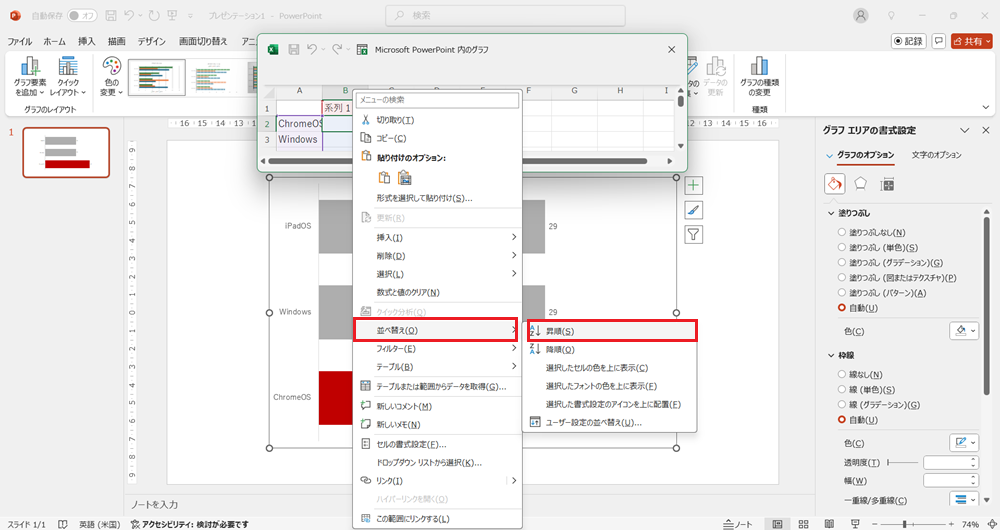Collapse 枠線 border section
The image size is (1000, 530).
(x=831, y=356)
